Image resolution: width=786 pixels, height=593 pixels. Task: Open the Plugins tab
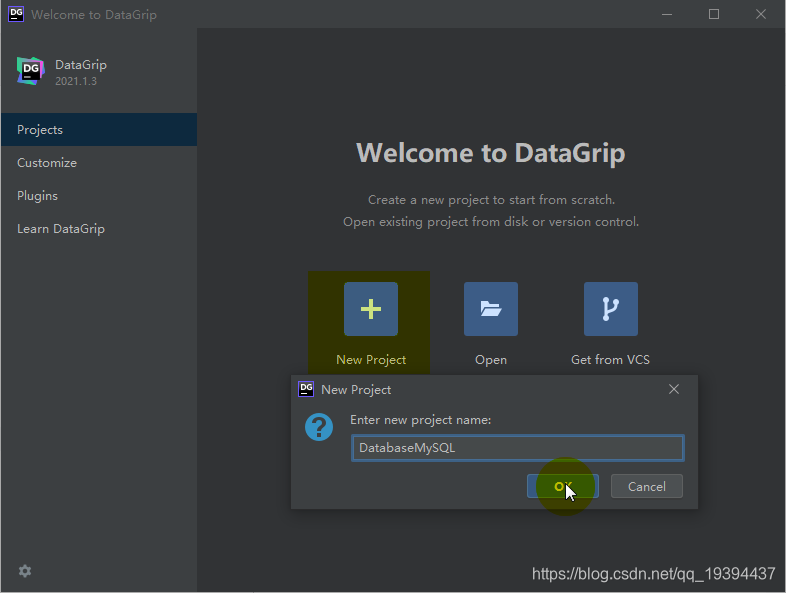point(99,195)
